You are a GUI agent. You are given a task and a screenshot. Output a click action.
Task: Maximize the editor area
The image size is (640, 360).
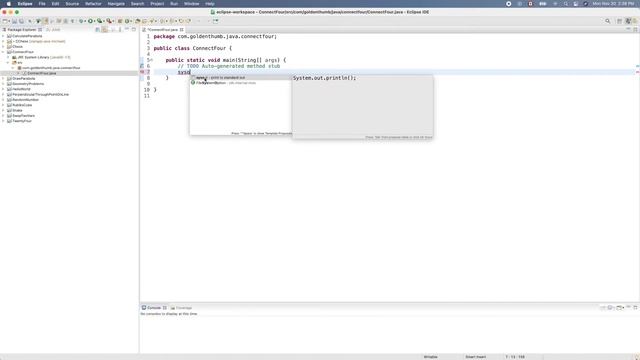click(x=635, y=29)
